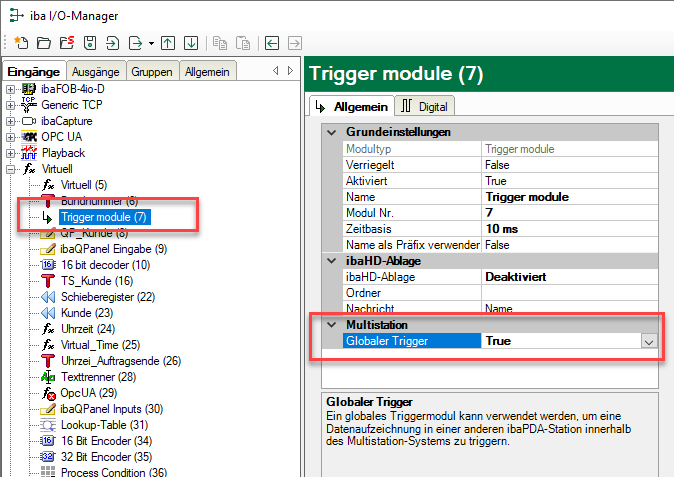Select the 16 bit decoder (10) module

[104, 265]
